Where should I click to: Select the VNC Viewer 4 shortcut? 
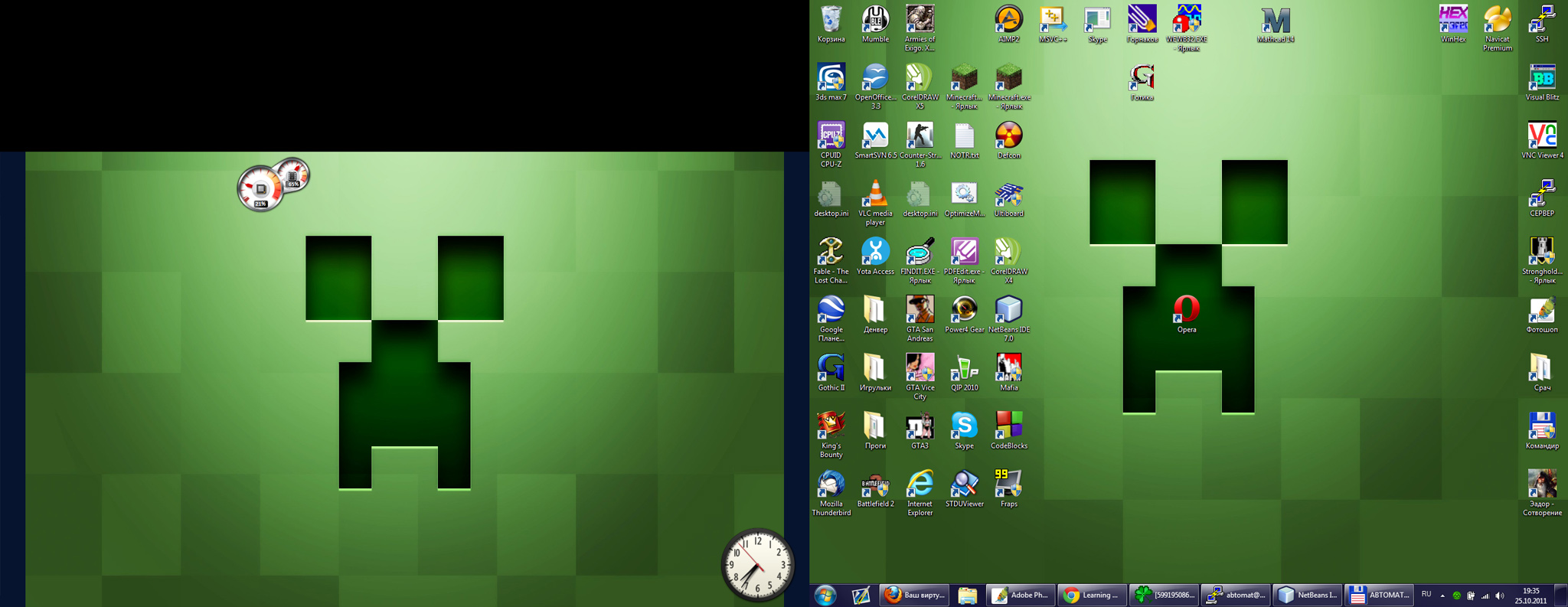point(1542,136)
